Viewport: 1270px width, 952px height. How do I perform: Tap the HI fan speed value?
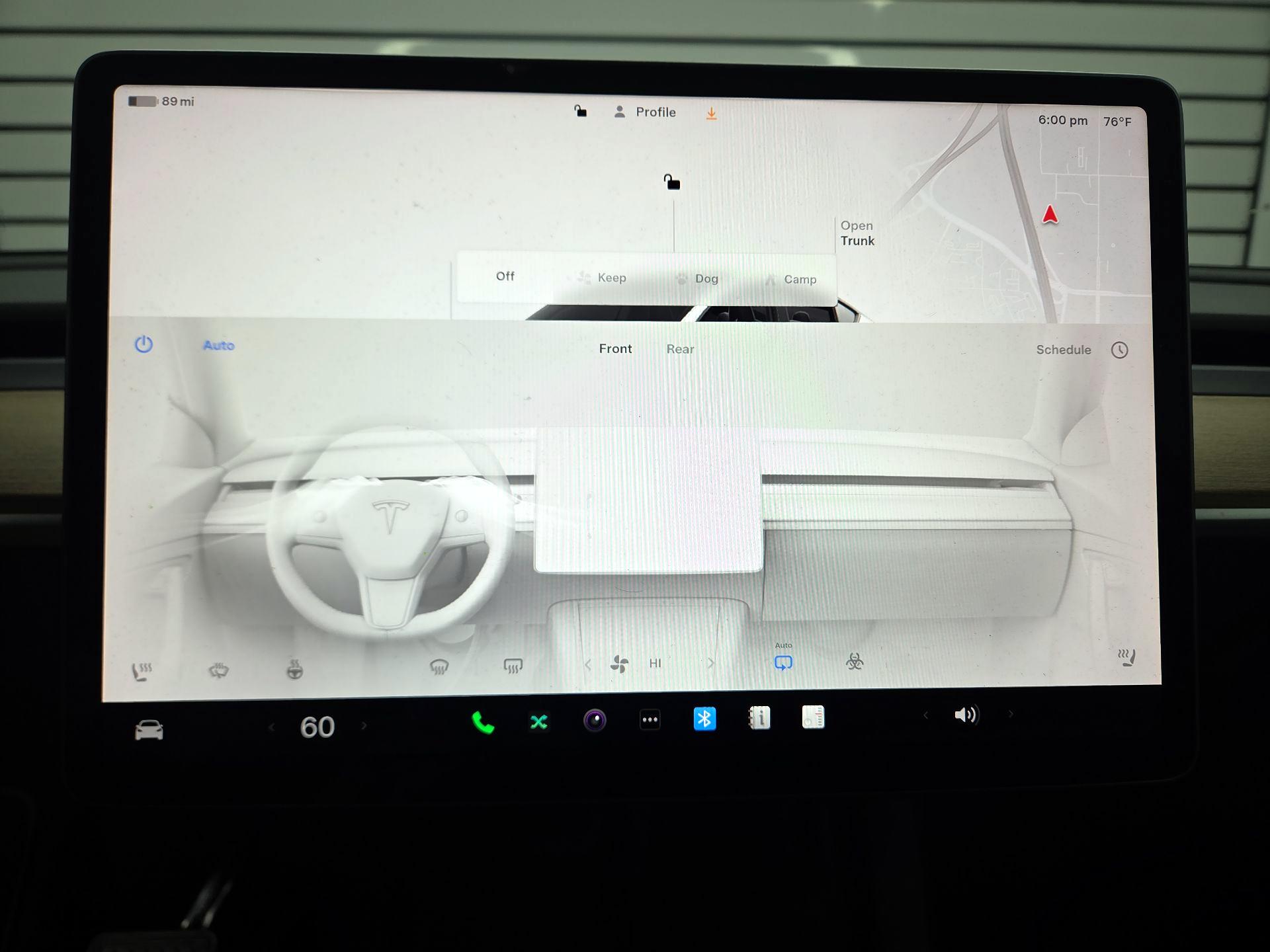click(655, 663)
